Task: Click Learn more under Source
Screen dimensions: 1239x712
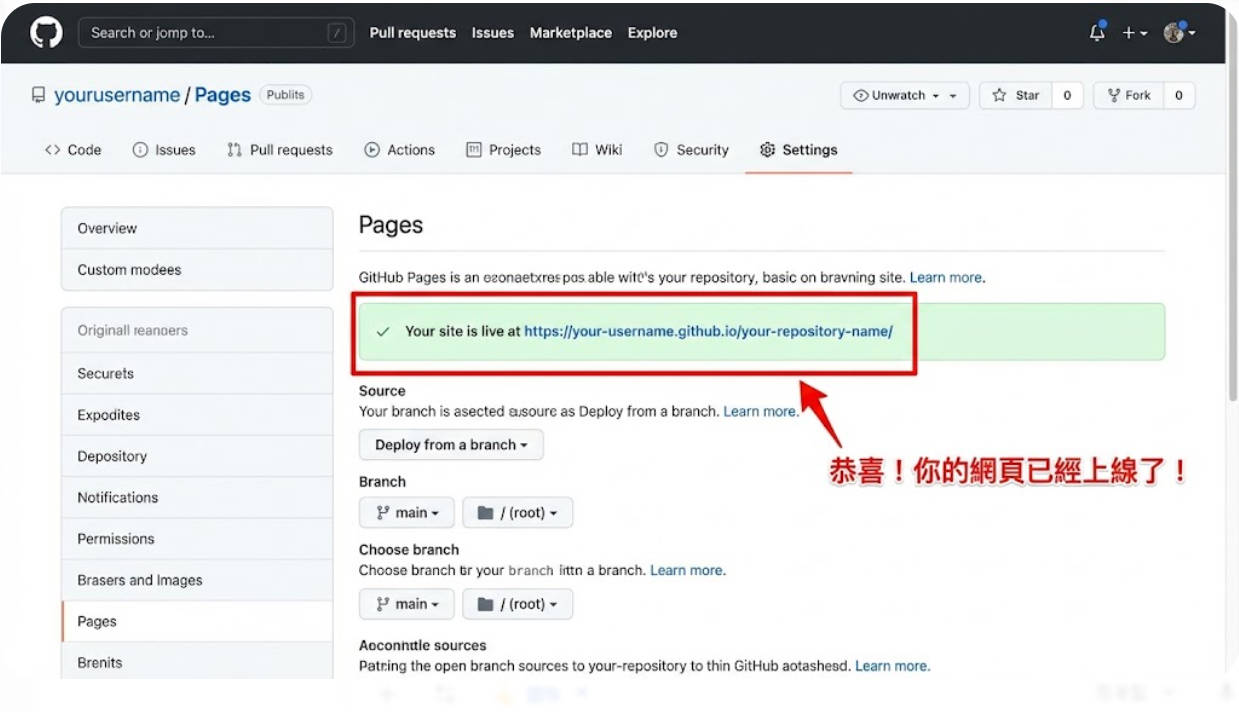Action: (760, 410)
